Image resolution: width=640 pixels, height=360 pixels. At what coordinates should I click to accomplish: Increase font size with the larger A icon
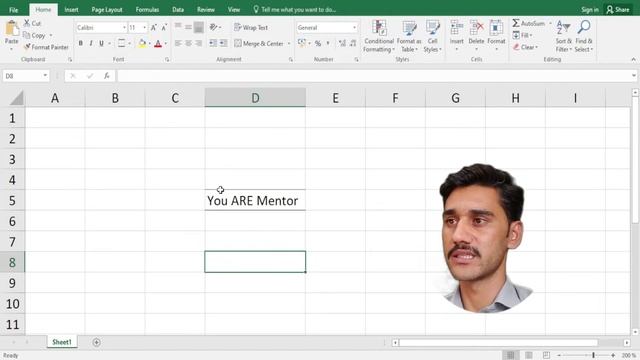pos(154,28)
